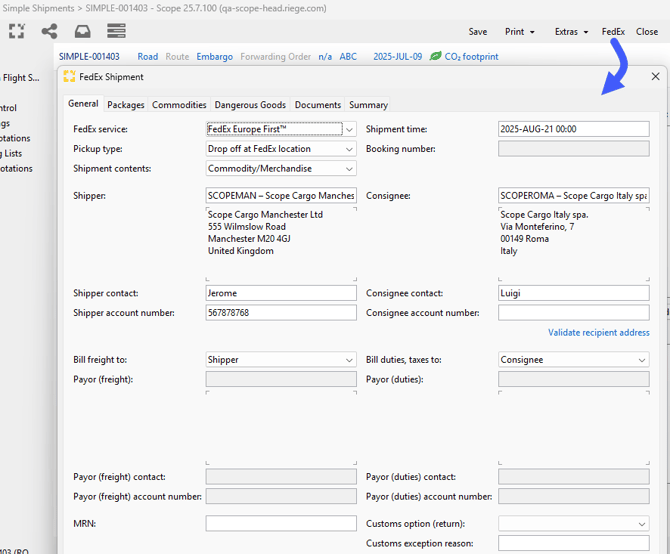Select the Flight S... sidebar item

(21, 78)
